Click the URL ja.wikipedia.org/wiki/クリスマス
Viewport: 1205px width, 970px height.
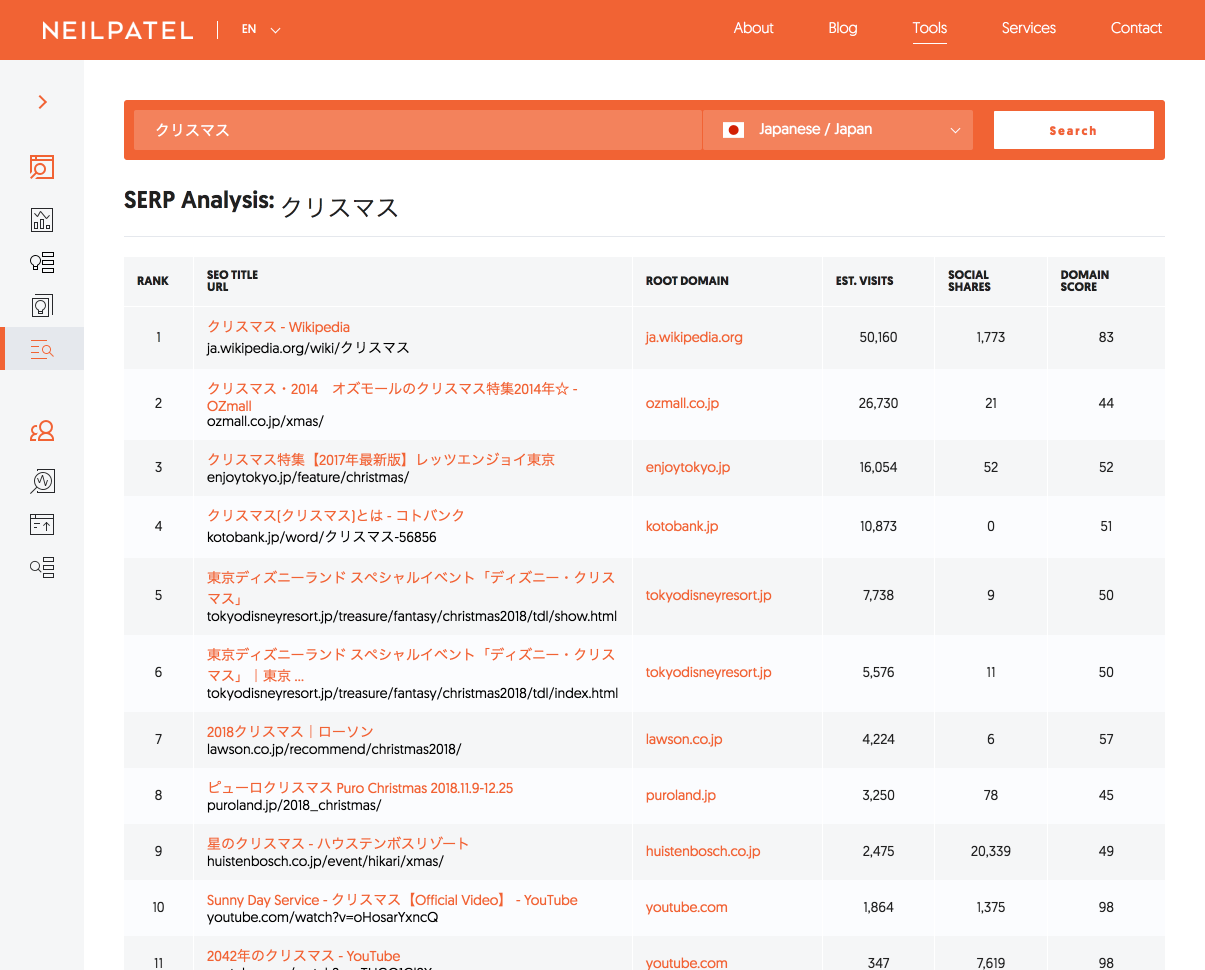308,348
